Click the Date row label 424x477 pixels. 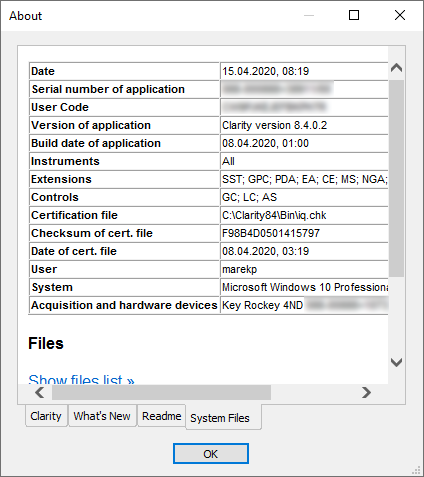click(x=43, y=71)
